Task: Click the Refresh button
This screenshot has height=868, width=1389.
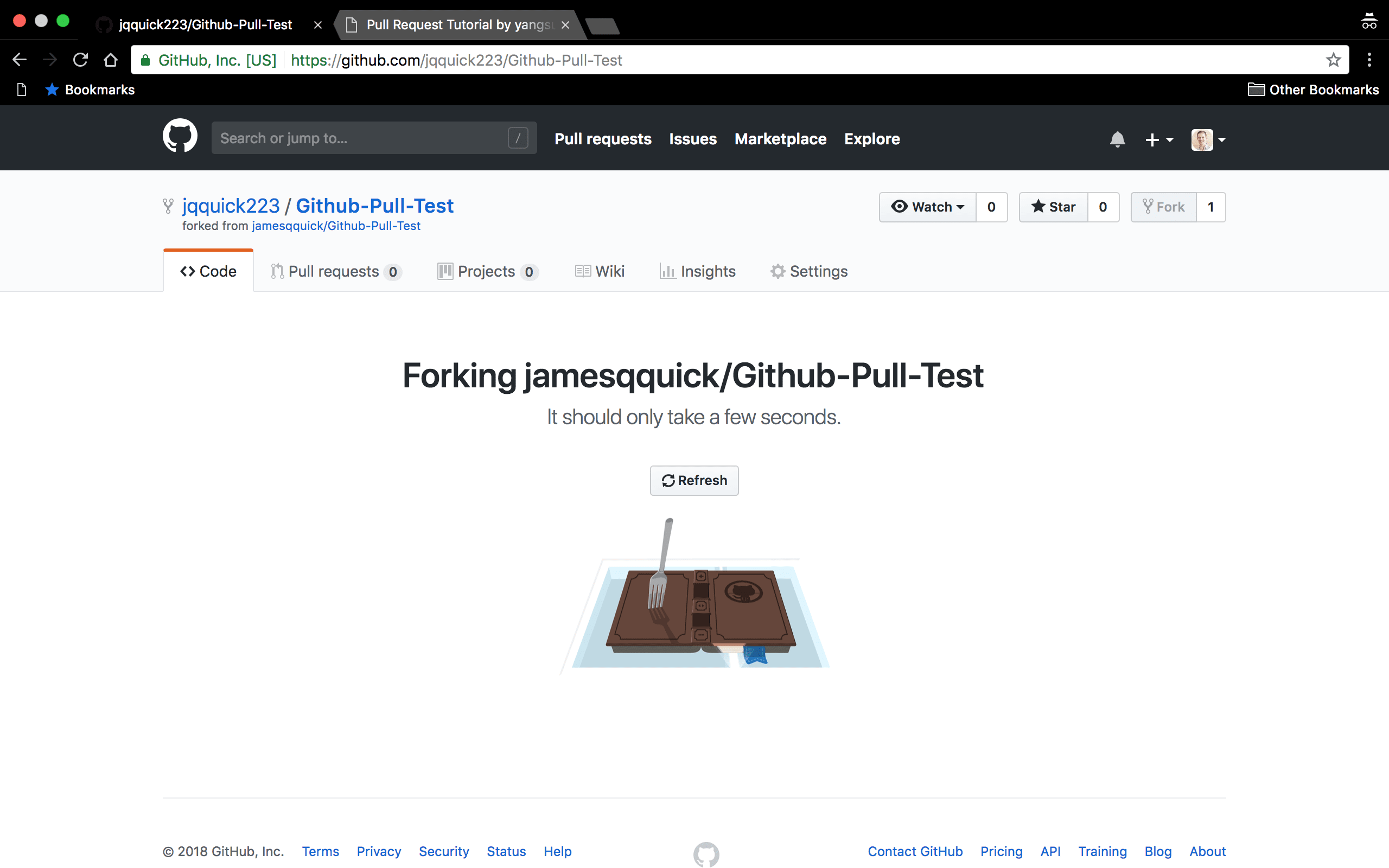Action: (x=694, y=481)
